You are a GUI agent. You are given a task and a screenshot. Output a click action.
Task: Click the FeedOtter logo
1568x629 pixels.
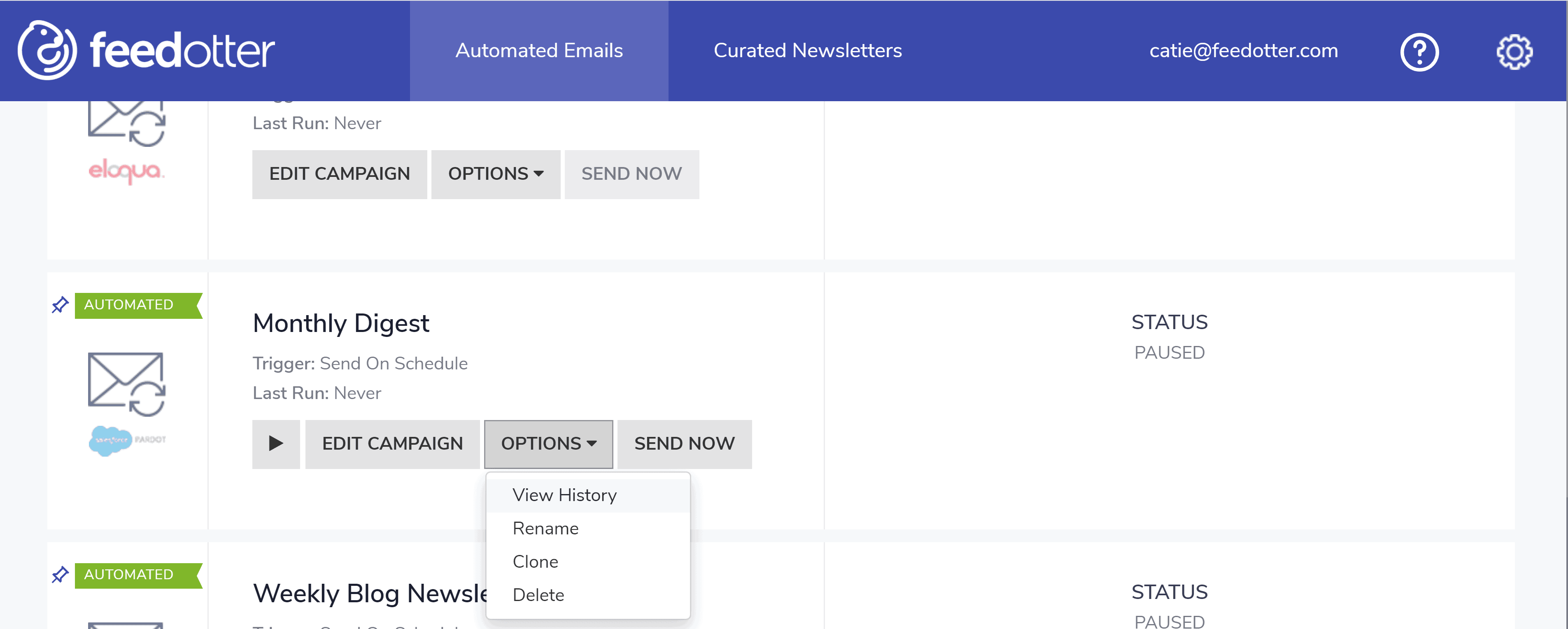point(146,51)
